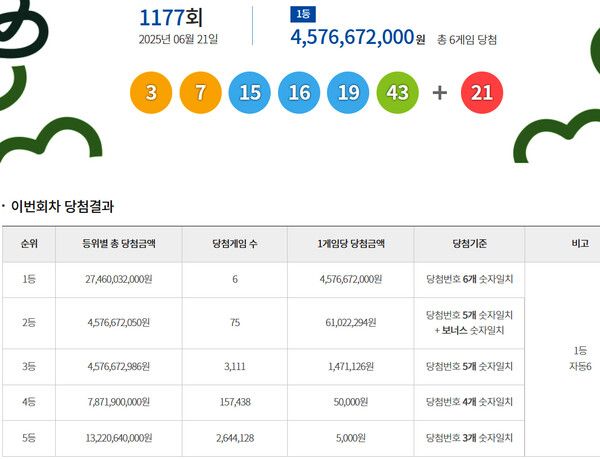Click the blue 1등 badge
This screenshot has height=459, width=600.
(303, 15)
